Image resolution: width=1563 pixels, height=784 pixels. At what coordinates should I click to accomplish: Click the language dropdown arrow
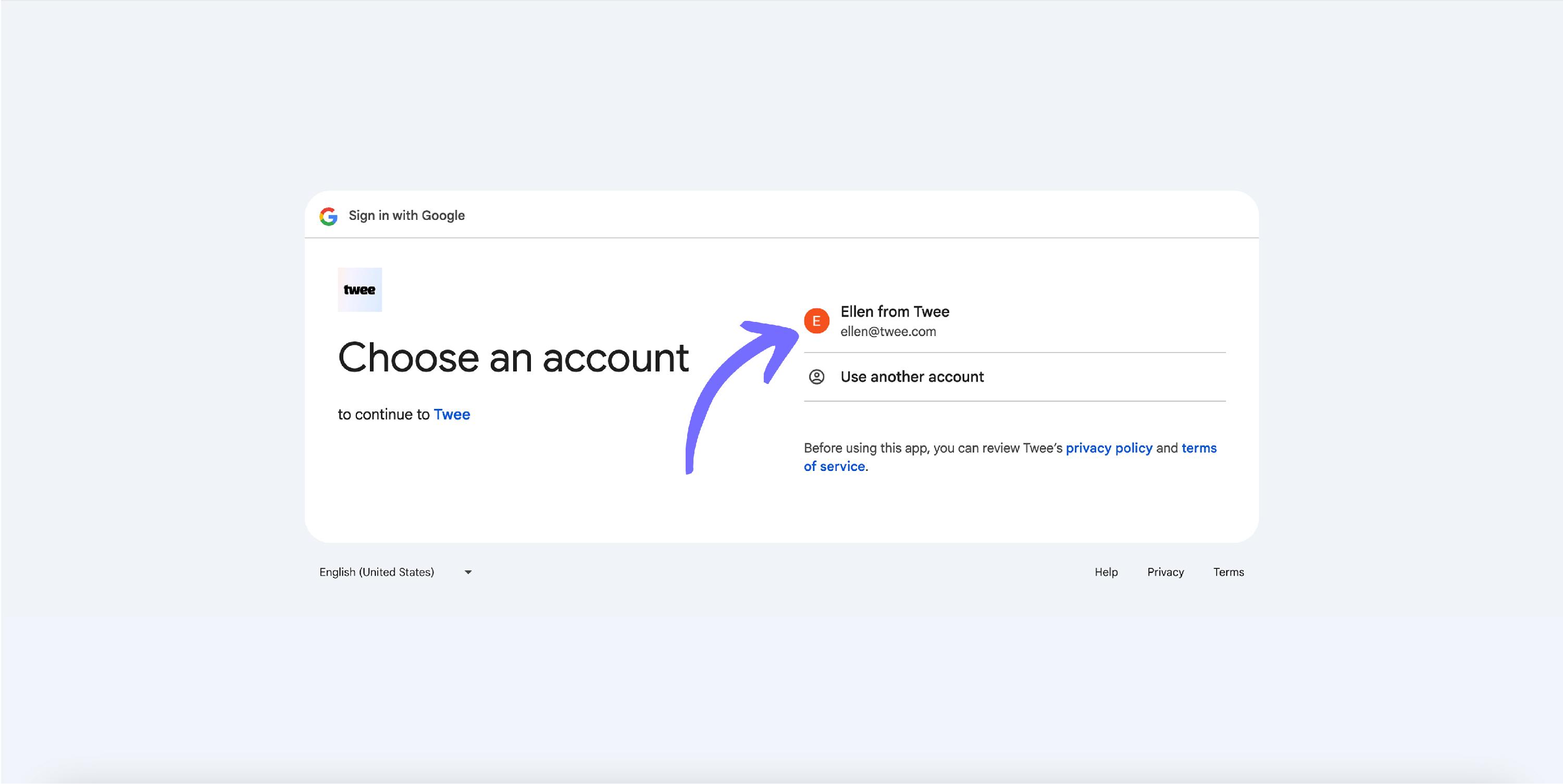point(468,572)
